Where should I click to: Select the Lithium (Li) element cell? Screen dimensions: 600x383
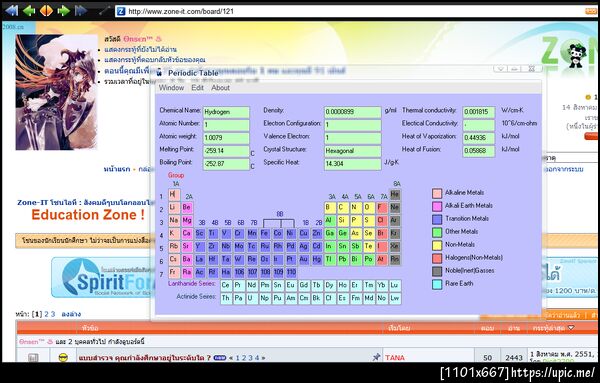point(174,207)
